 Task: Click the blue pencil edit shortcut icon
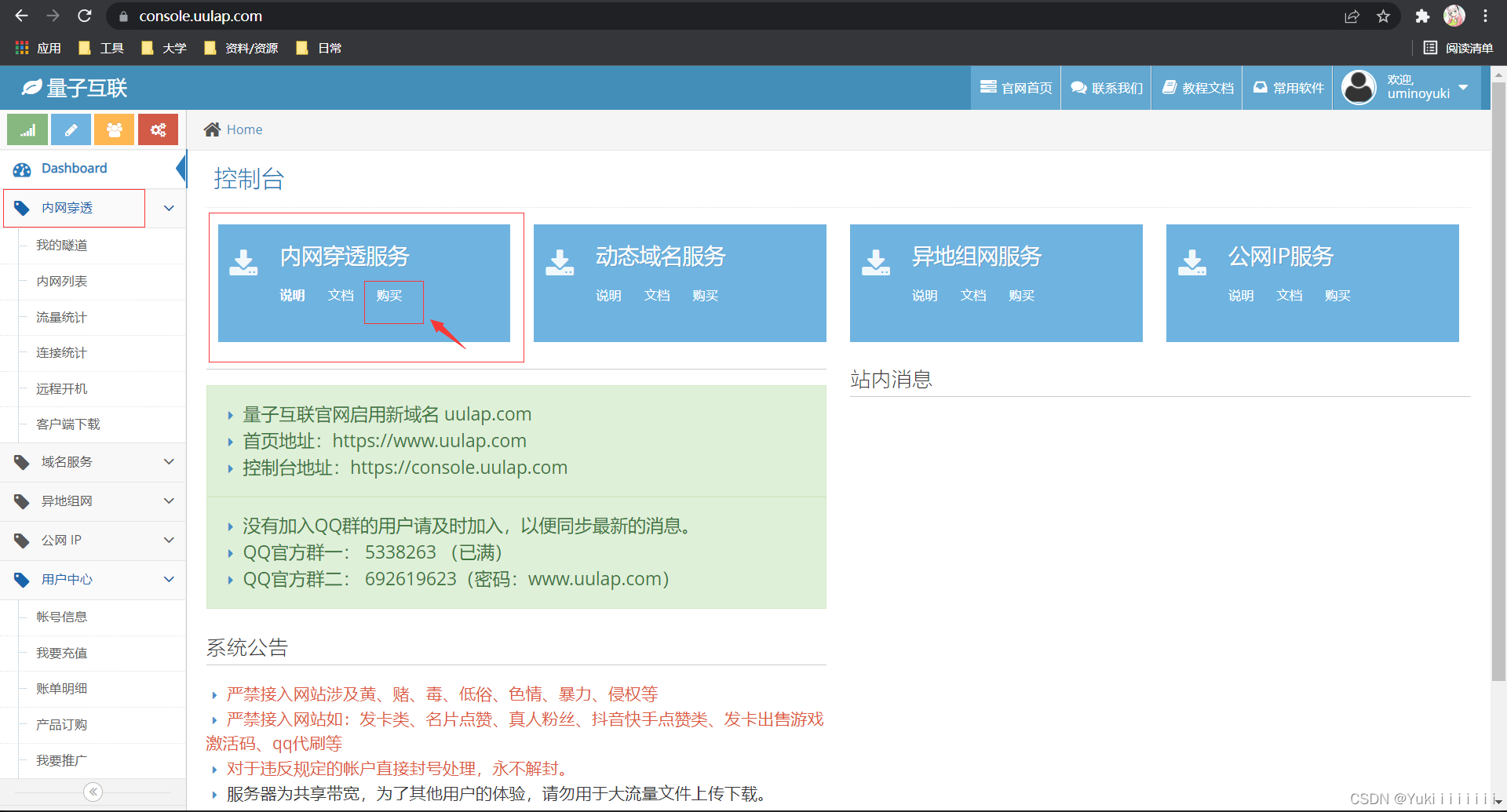71,129
